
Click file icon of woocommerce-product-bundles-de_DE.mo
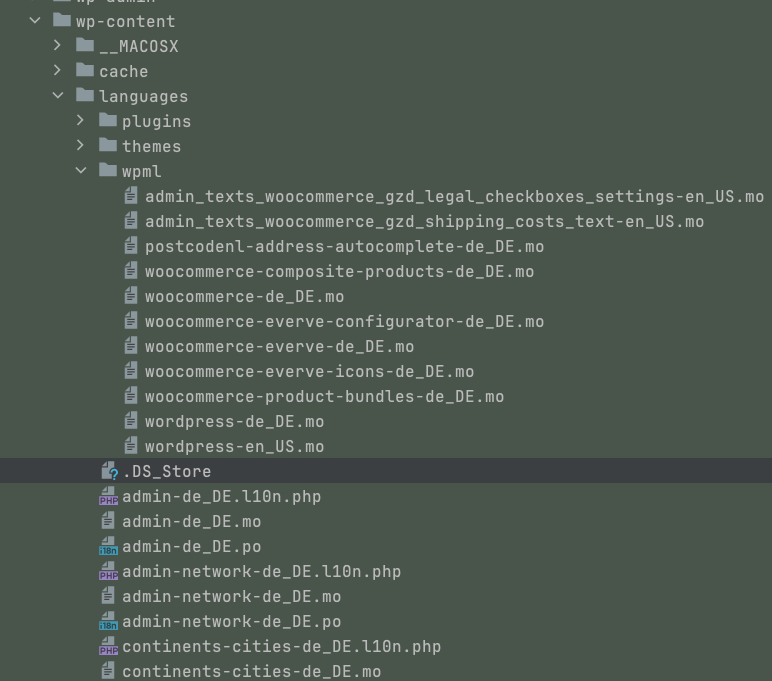click(131, 396)
